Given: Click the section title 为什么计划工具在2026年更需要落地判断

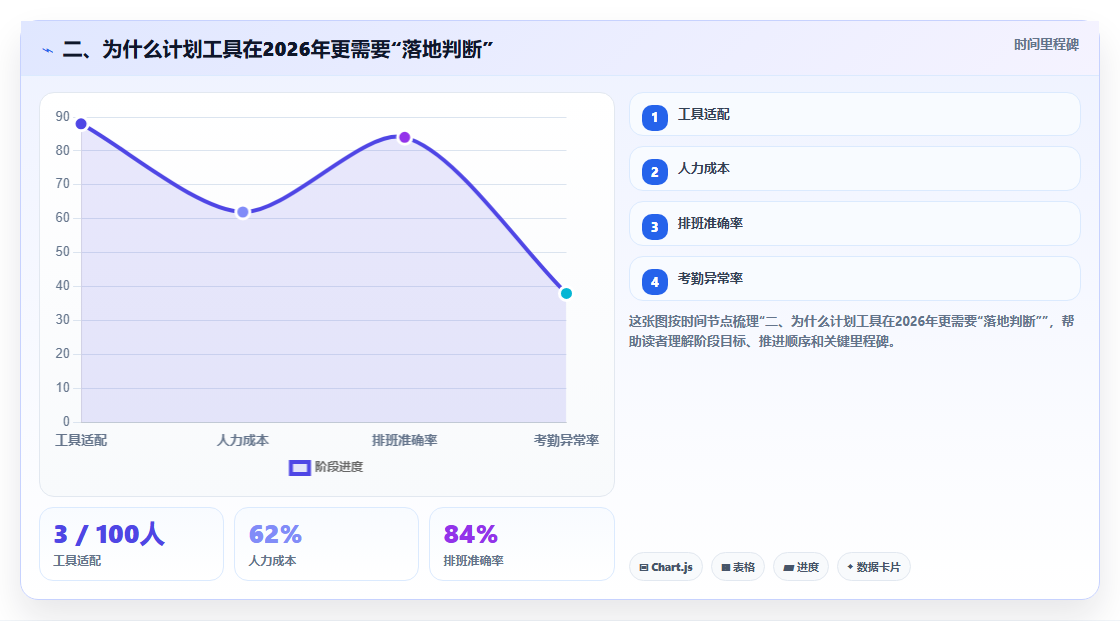Looking at the screenshot, I should pyautogui.click(x=278, y=49).
